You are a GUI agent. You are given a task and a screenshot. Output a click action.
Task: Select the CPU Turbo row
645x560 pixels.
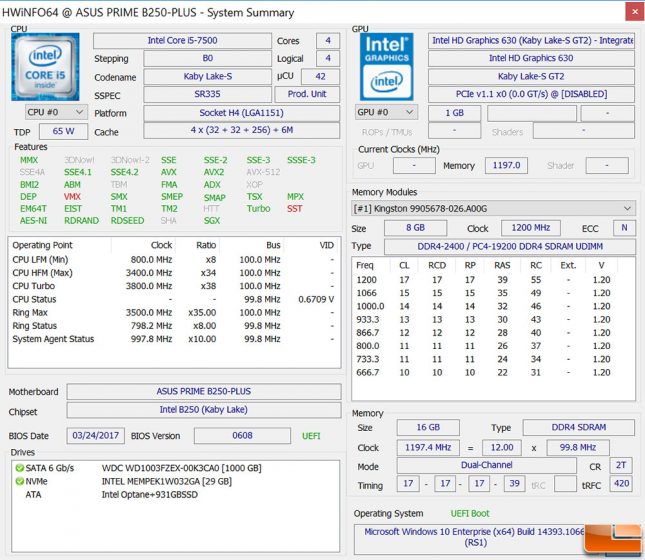click(x=174, y=286)
